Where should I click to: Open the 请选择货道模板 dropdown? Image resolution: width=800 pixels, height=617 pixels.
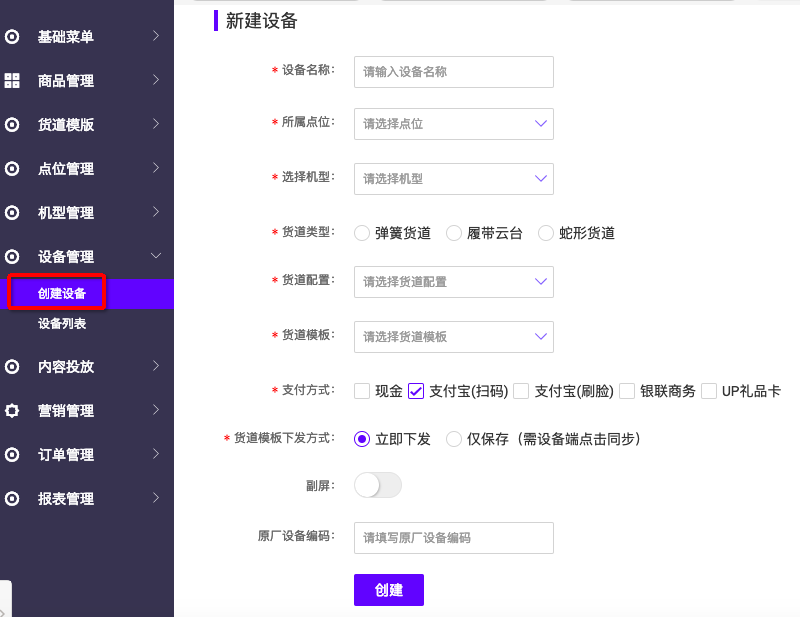click(454, 337)
